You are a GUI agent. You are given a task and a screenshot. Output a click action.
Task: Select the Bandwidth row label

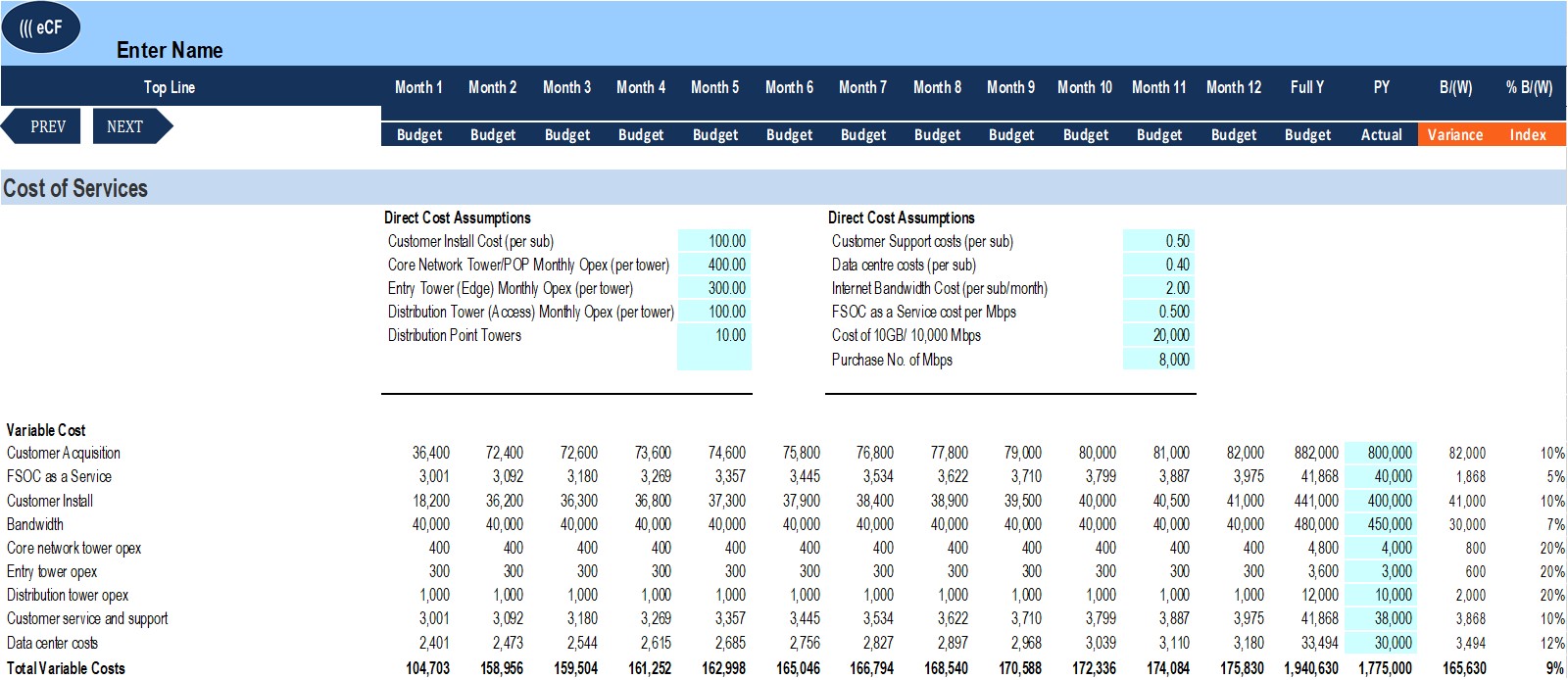click(35, 524)
